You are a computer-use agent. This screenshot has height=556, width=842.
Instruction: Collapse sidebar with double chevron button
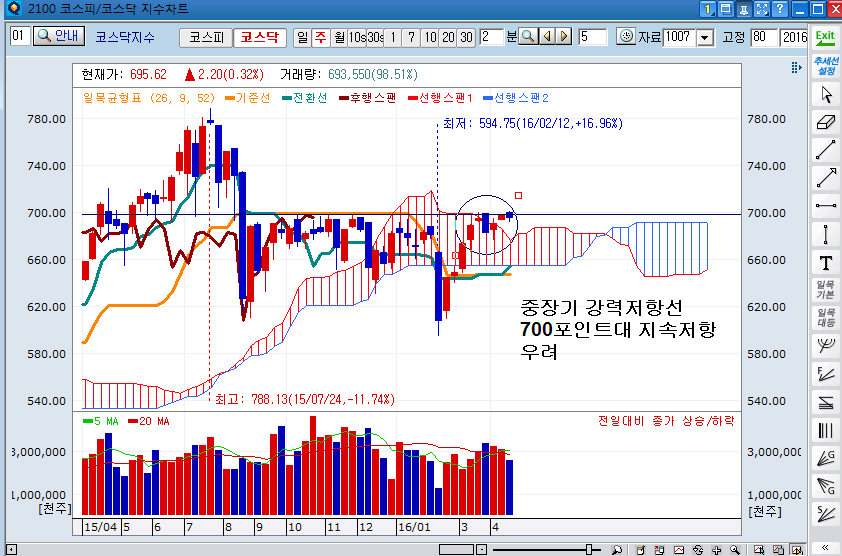(826, 547)
